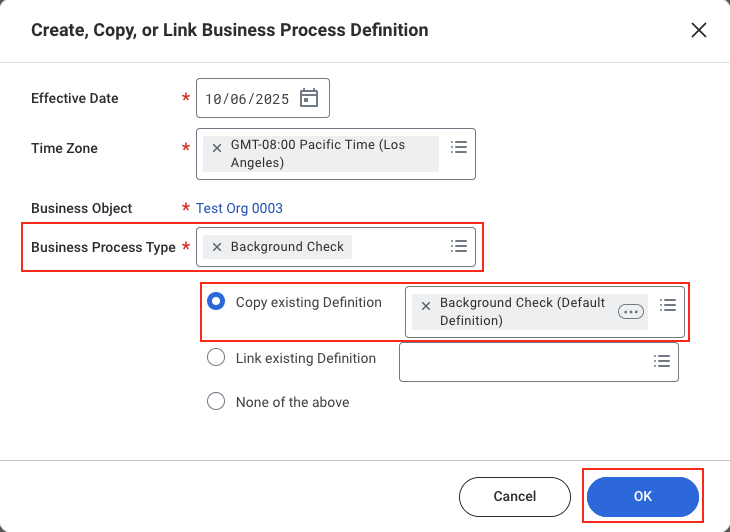Open the Business Process Type prompt list
Image resolution: width=730 pixels, height=532 pixels.
pyautogui.click(x=459, y=246)
